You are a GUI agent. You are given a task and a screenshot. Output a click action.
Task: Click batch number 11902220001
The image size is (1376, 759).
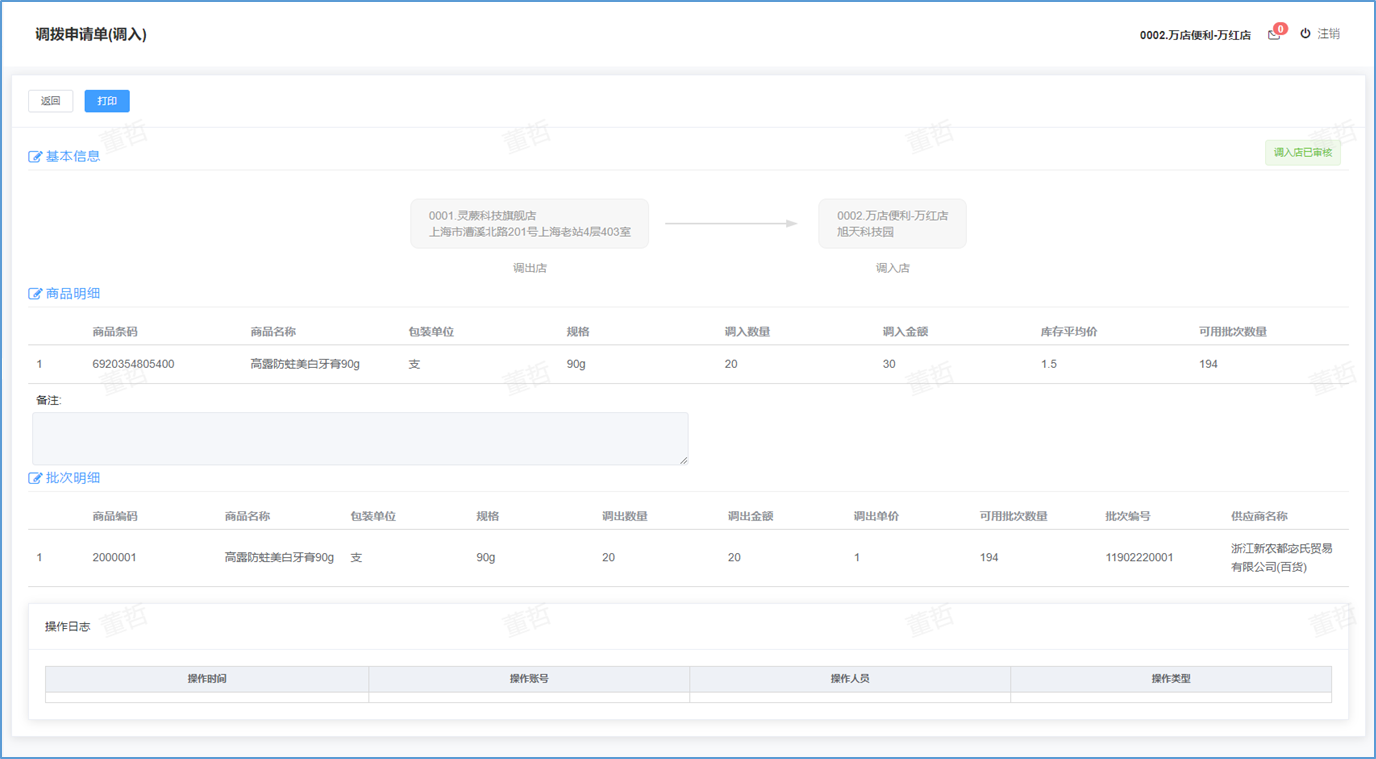1139,558
